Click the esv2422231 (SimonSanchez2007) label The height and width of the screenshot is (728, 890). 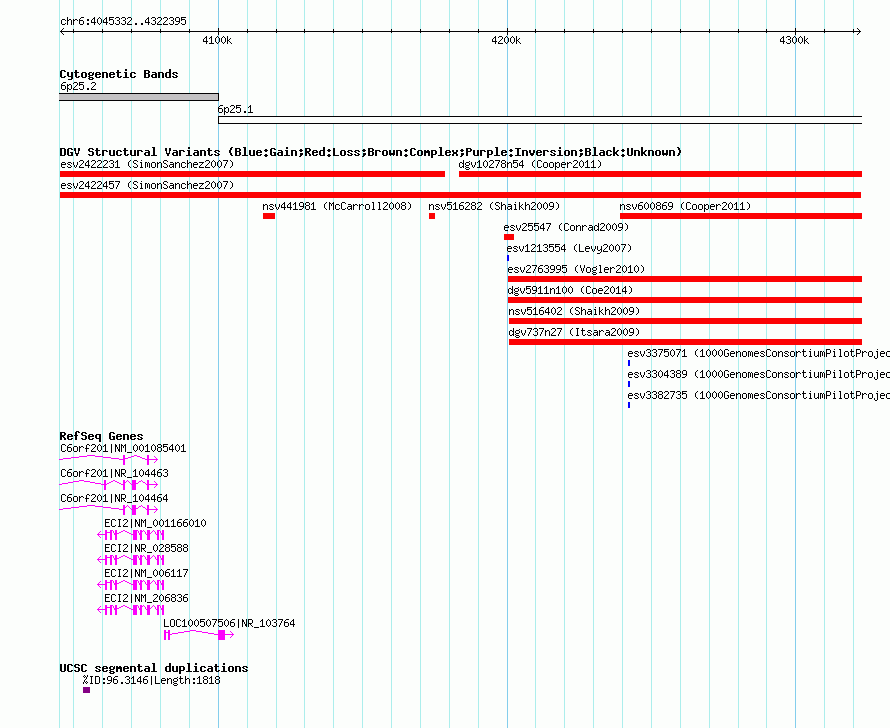pyautogui.click(x=147, y=164)
